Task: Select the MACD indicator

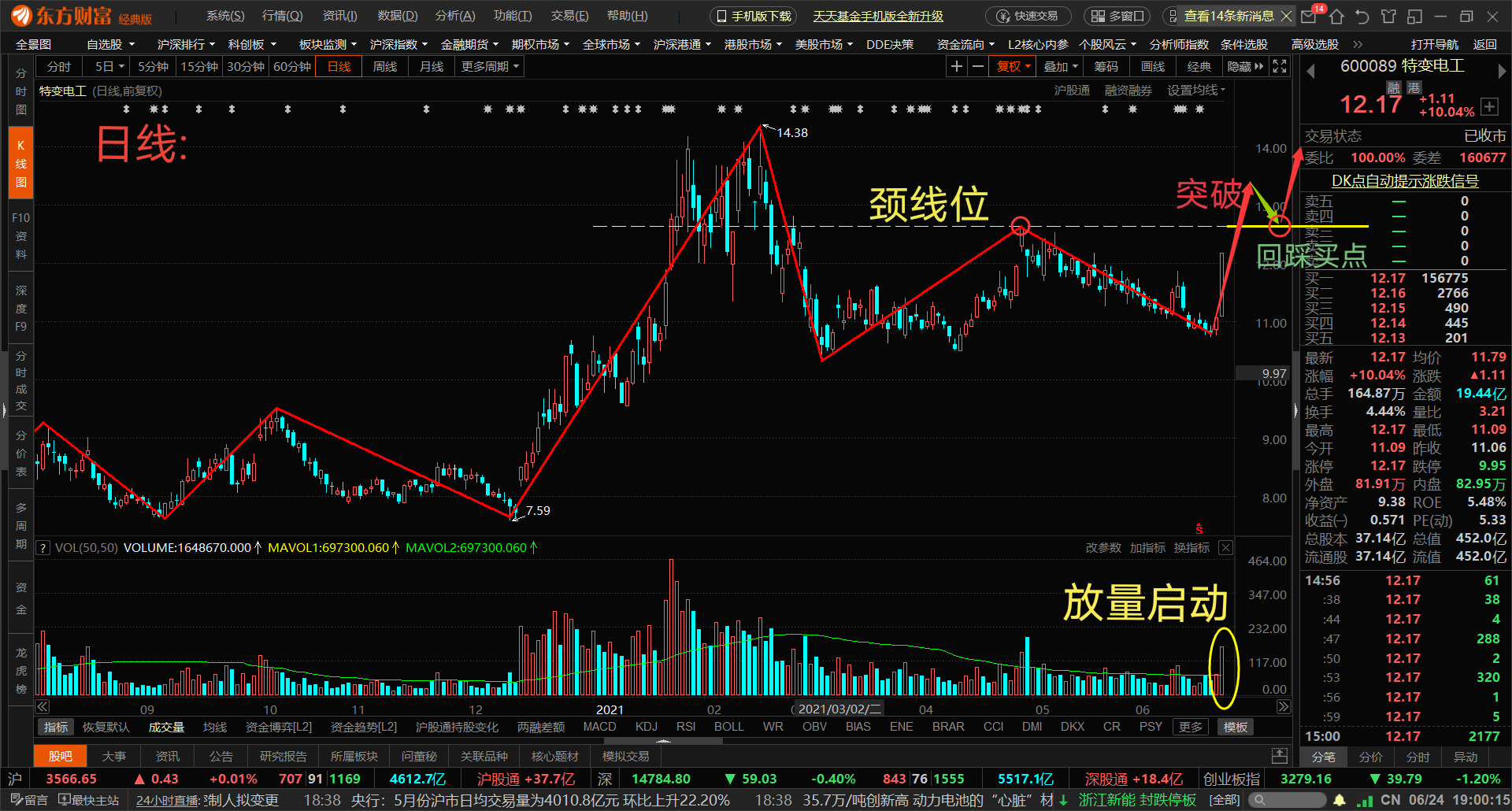Action: click(x=599, y=727)
